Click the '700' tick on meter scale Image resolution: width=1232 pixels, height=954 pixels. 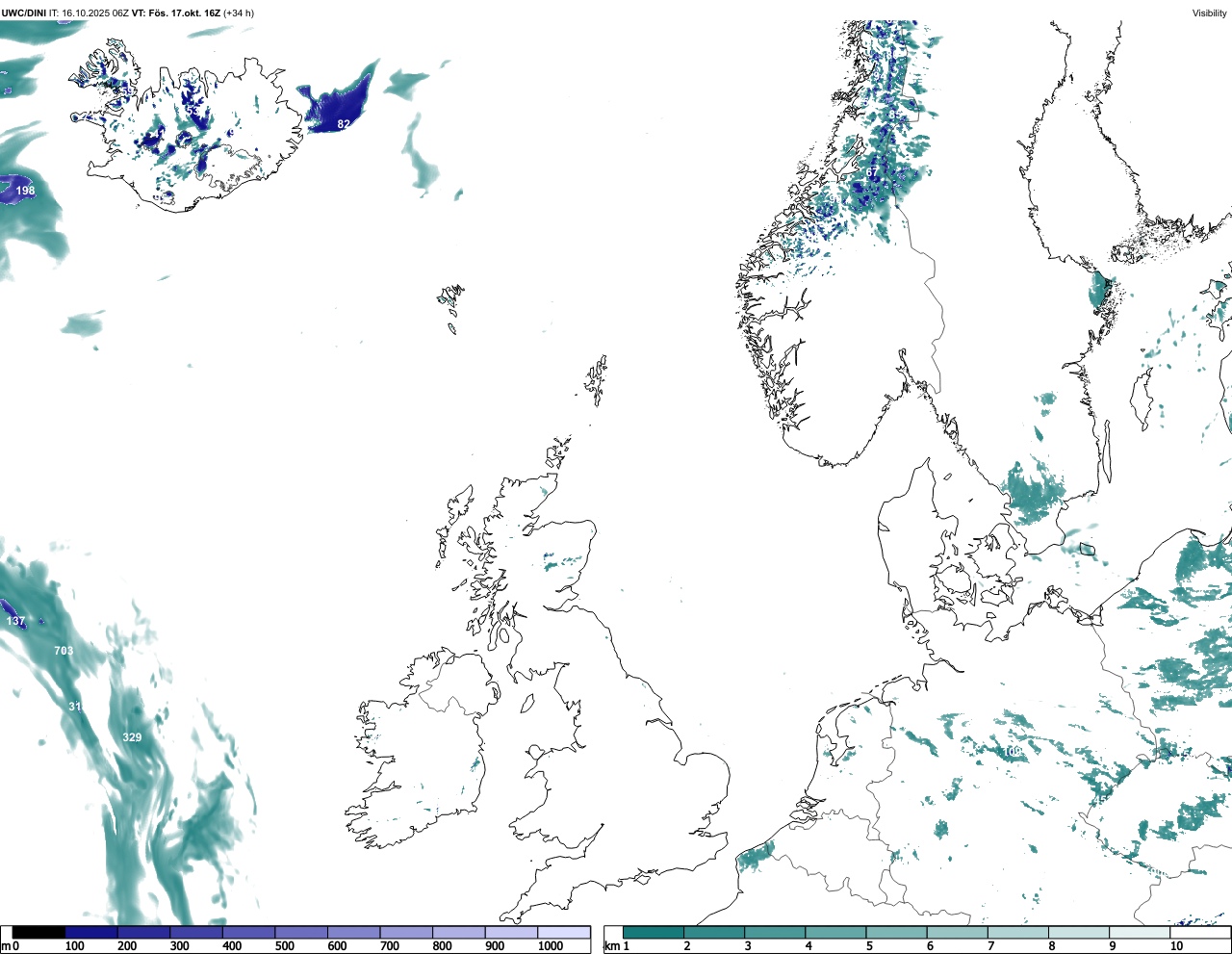[390, 946]
